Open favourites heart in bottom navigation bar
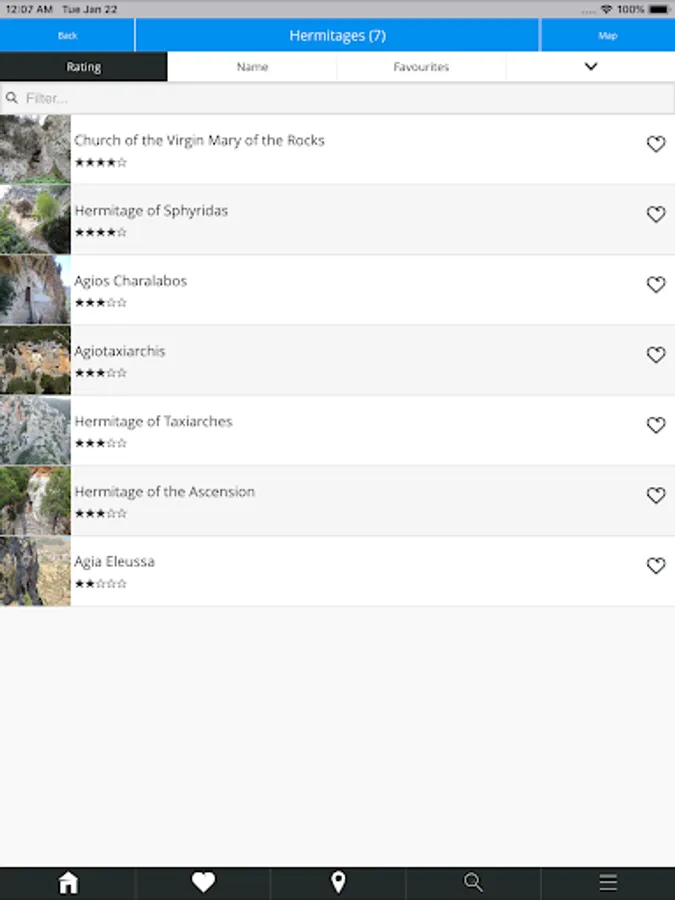Image resolution: width=675 pixels, height=900 pixels. 203,882
